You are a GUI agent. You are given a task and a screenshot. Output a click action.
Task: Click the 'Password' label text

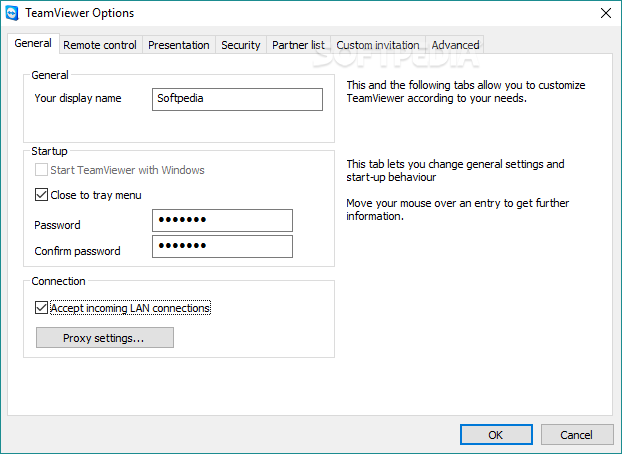[x=57, y=225]
